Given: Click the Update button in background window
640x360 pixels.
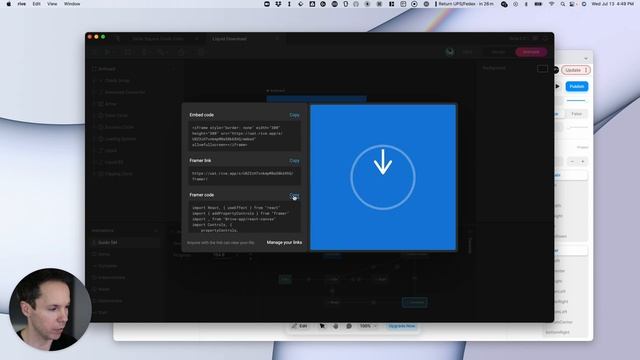Looking at the screenshot, I should (x=573, y=70).
